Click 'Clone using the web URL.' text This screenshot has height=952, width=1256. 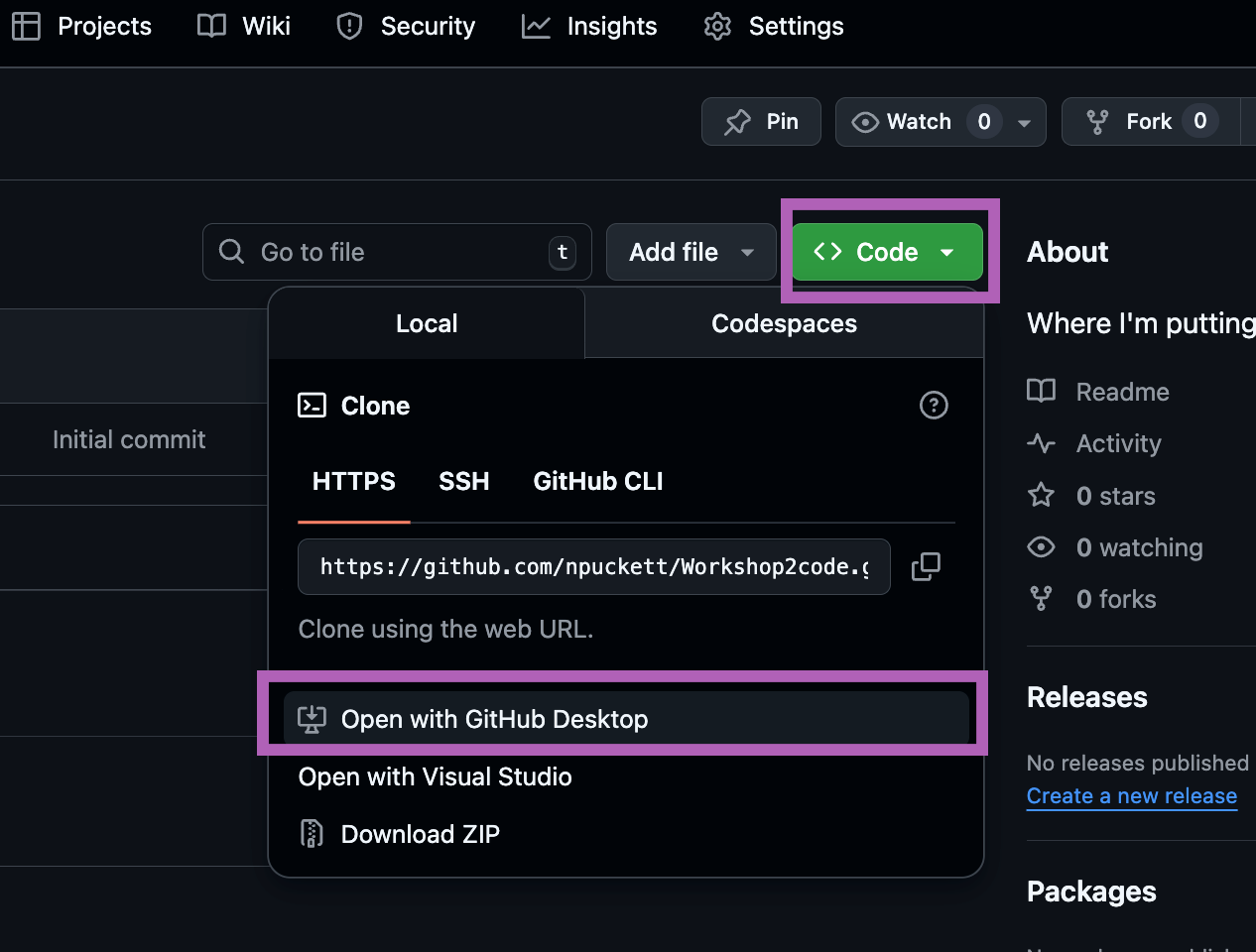[445, 630]
